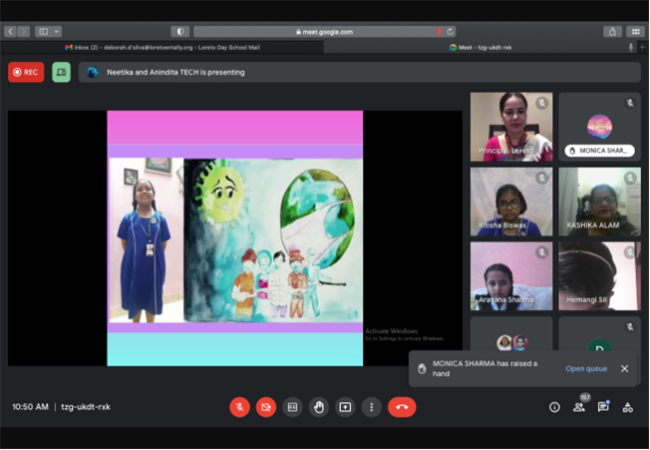Show the participants list icon
Image resolution: width=650 pixels, height=450 pixels.
579,407
